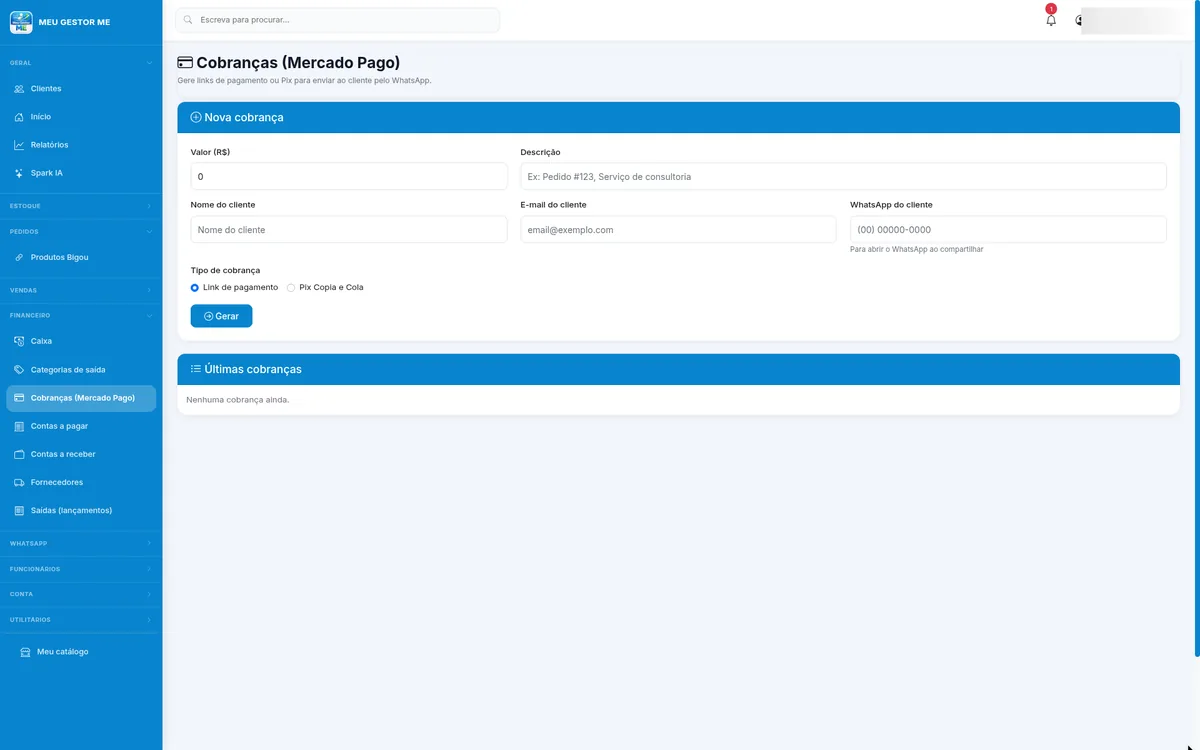Click the Contas a pagar icon
Image resolution: width=1200 pixels, height=750 pixels.
[x=19, y=426]
